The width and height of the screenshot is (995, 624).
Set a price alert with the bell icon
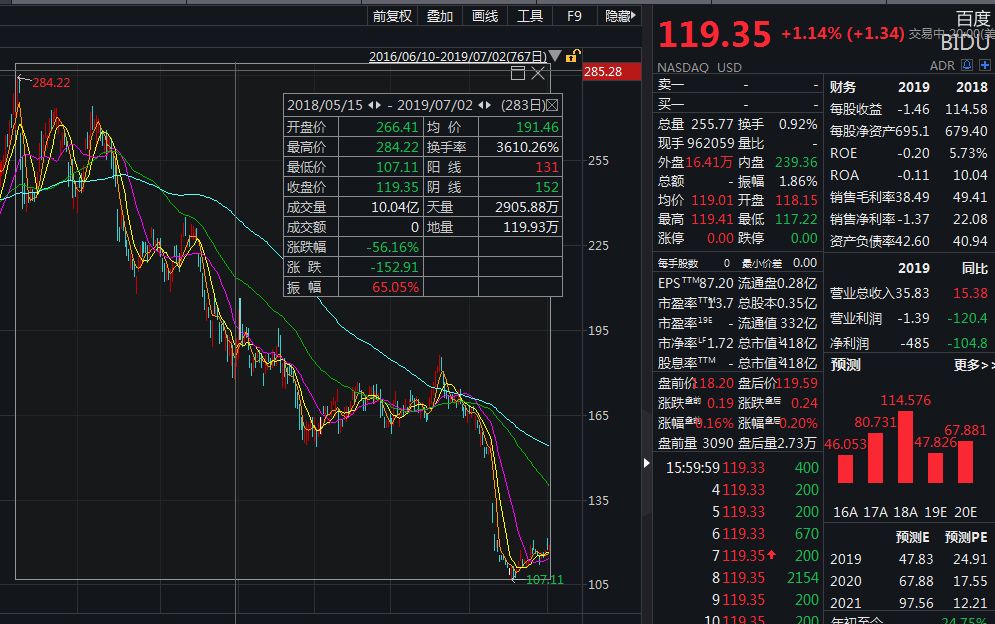coord(967,65)
